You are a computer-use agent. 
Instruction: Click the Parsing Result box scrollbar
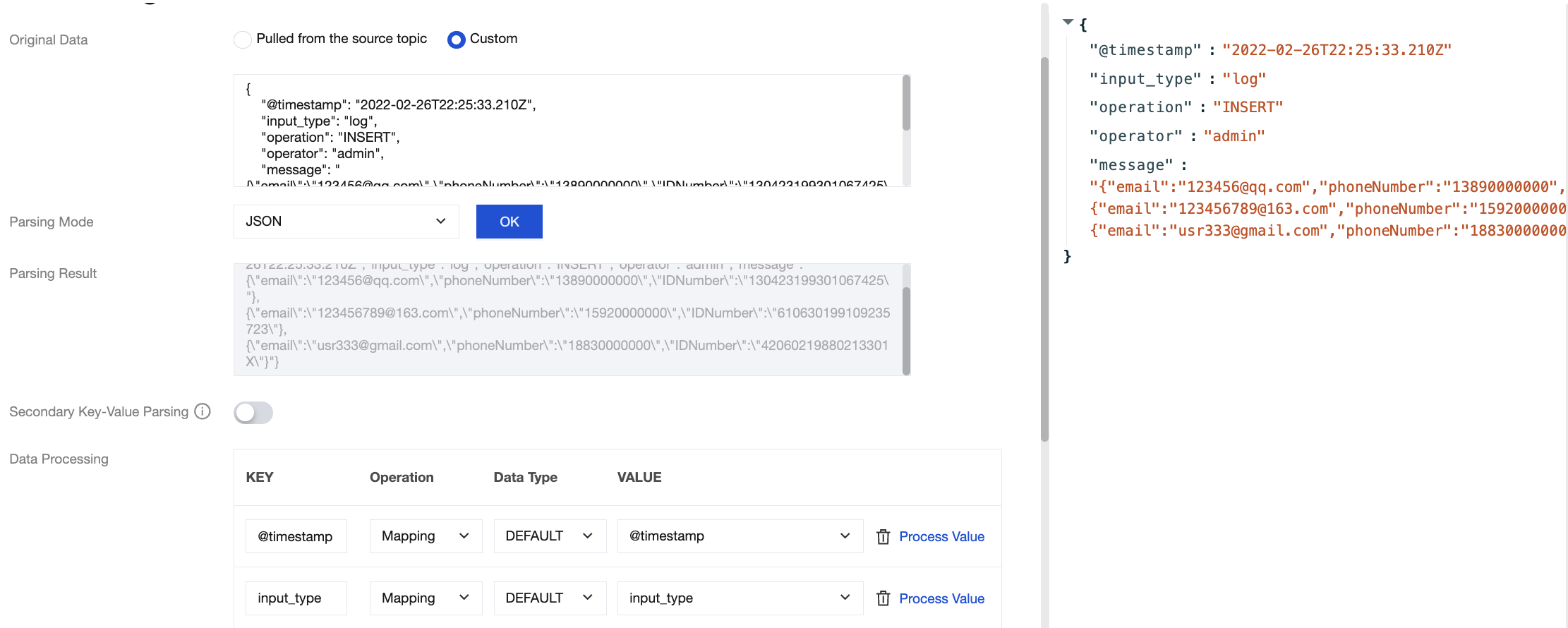coord(906,330)
